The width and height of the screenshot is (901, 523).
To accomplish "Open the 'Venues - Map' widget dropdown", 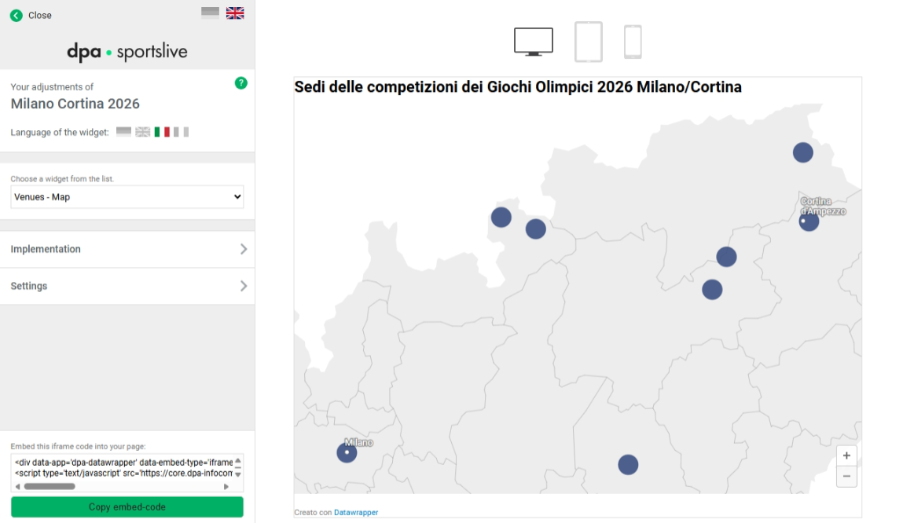I will pyautogui.click(x=127, y=197).
